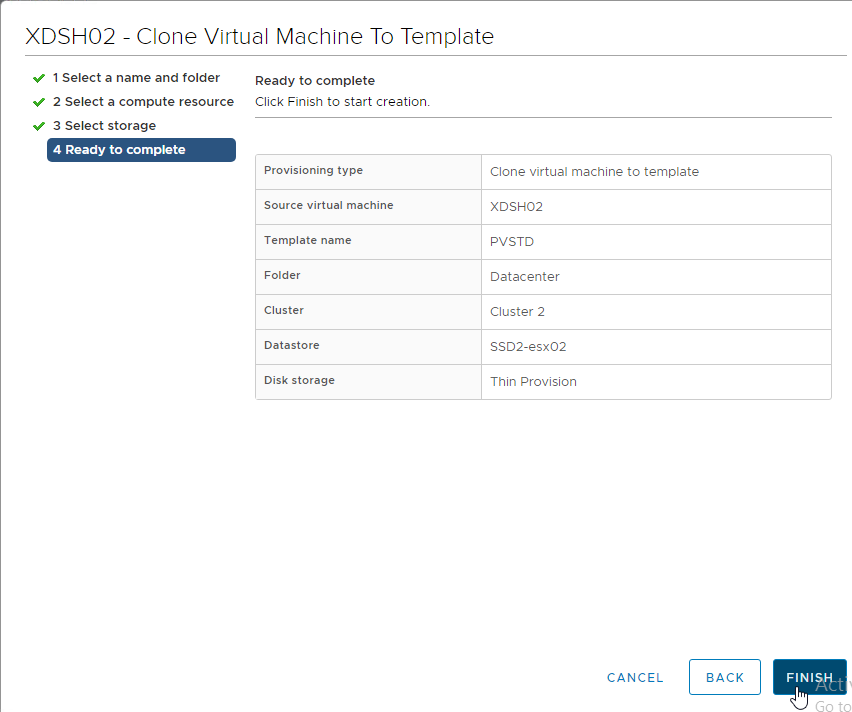Click green checkmark beside Select a compute resource
The image size is (852, 712).
click(39, 102)
